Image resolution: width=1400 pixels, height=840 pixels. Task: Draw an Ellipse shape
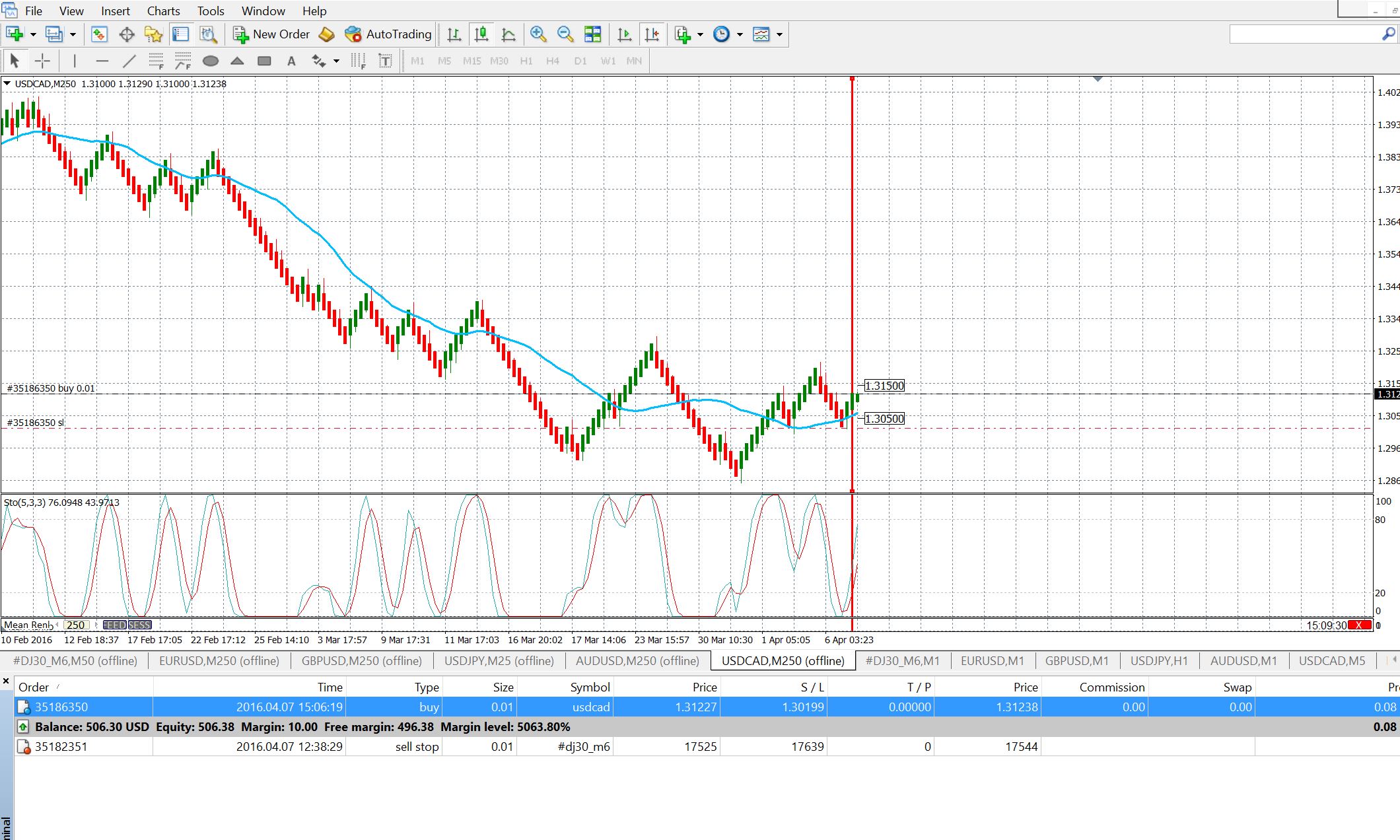coord(210,61)
